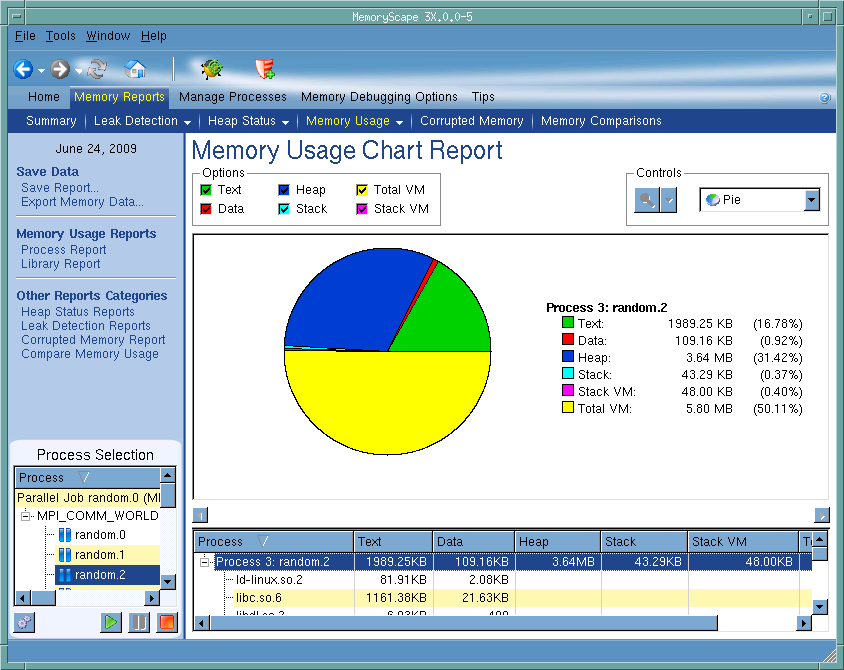This screenshot has width=844, height=670.
Task: Uncheck the Text option checkbox
Action: coord(206,190)
